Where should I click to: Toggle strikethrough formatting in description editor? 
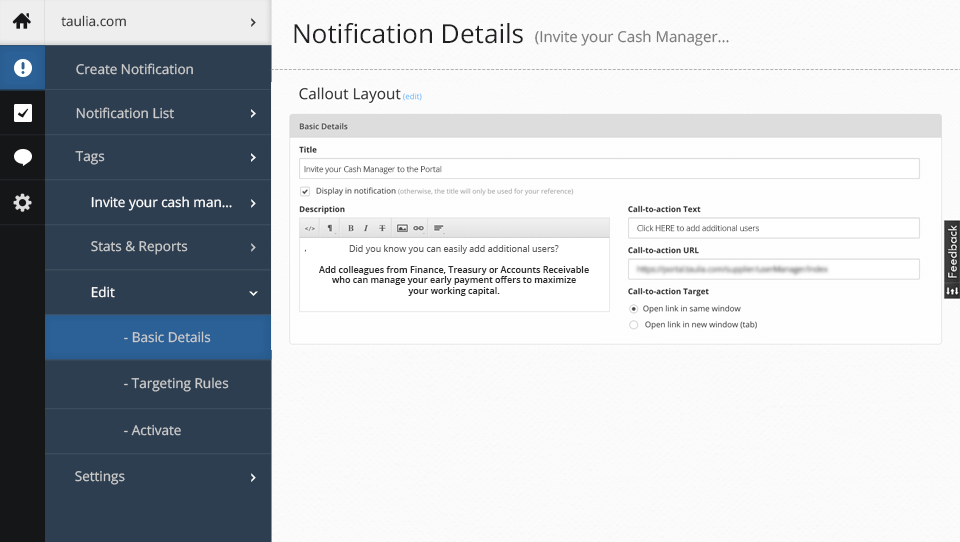coord(382,228)
